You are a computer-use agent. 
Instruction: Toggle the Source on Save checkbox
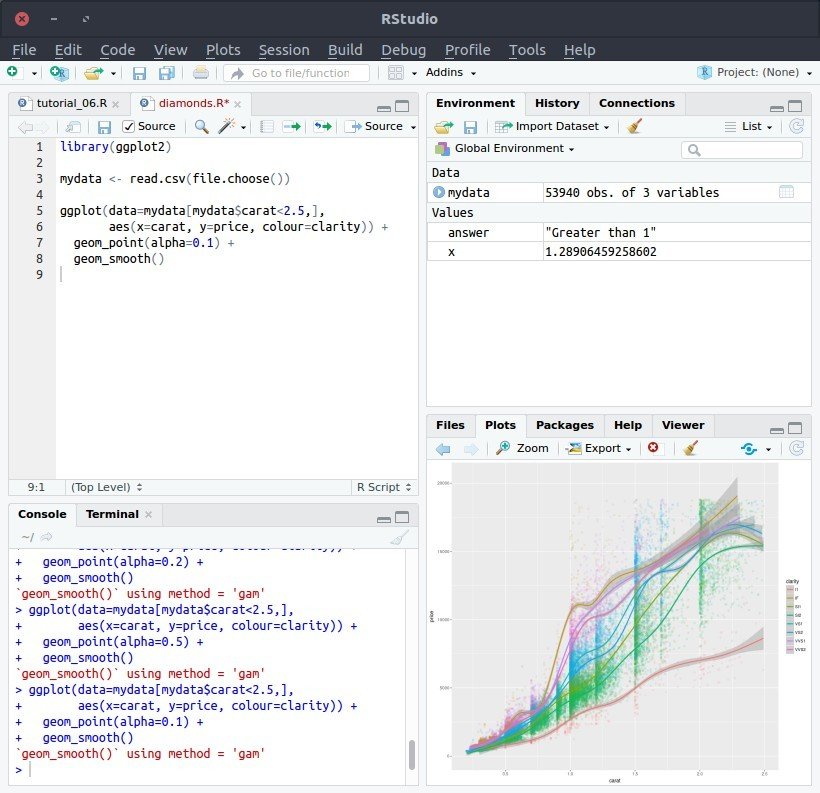click(x=128, y=127)
